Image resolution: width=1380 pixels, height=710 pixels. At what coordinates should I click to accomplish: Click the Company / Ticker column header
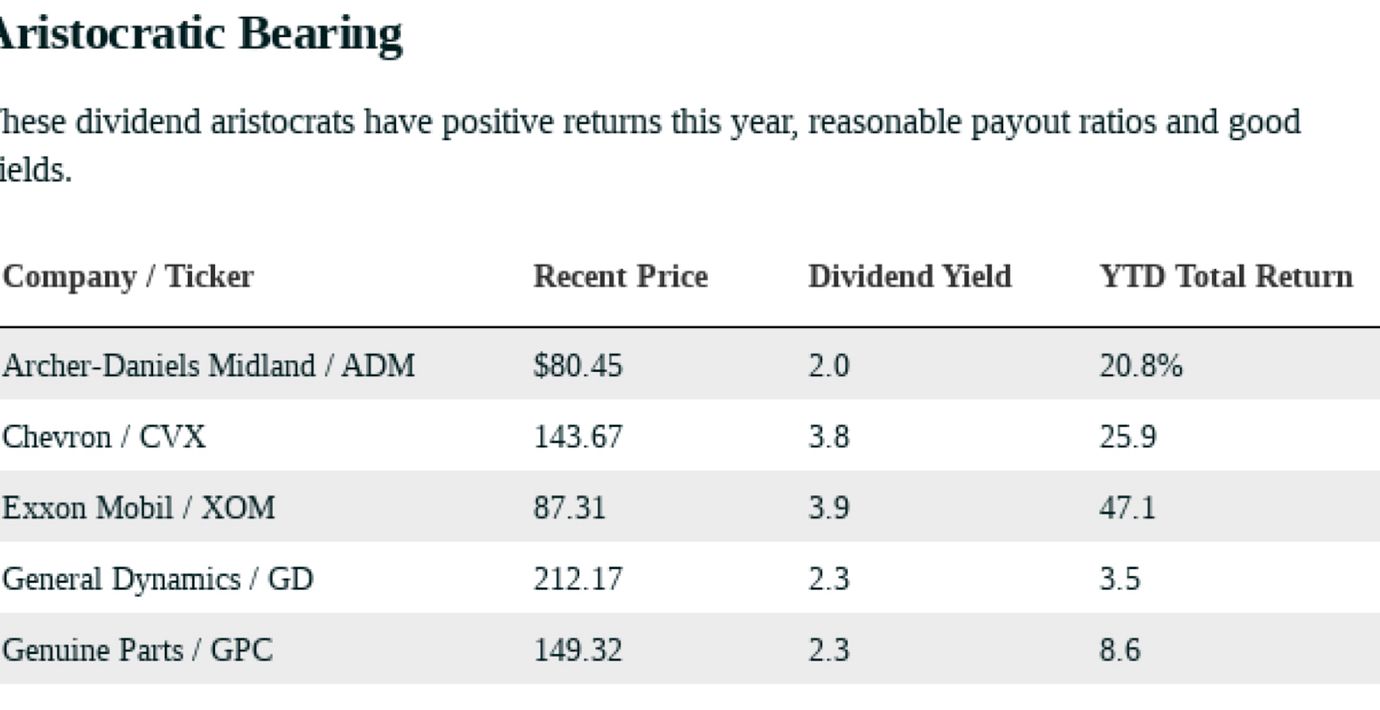tap(128, 276)
